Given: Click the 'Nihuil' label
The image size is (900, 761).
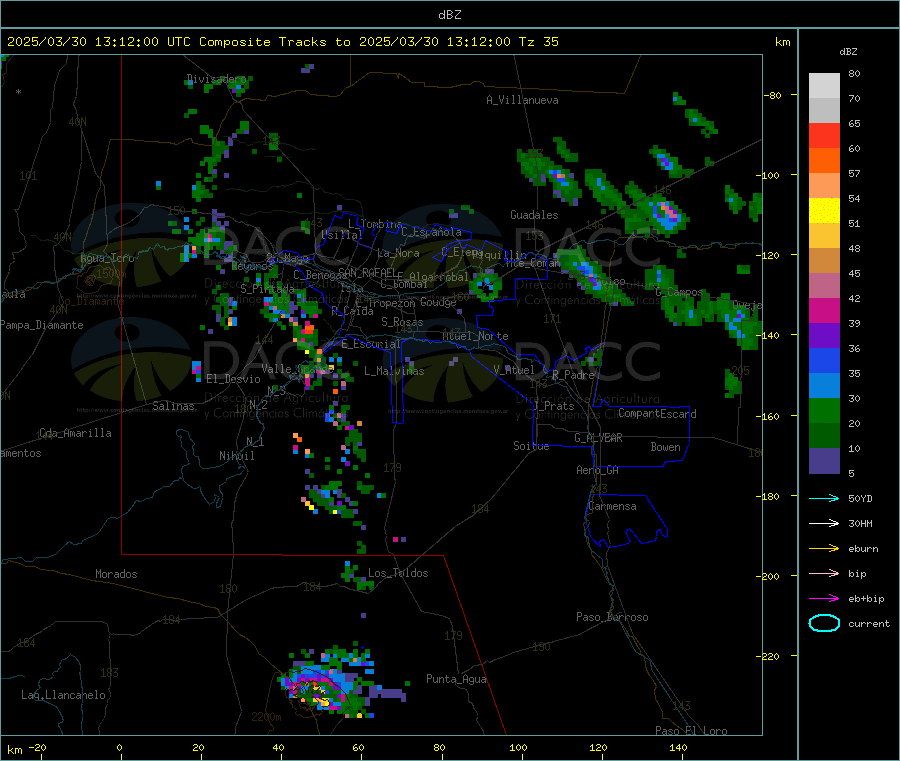Looking at the screenshot, I should pos(237,456).
